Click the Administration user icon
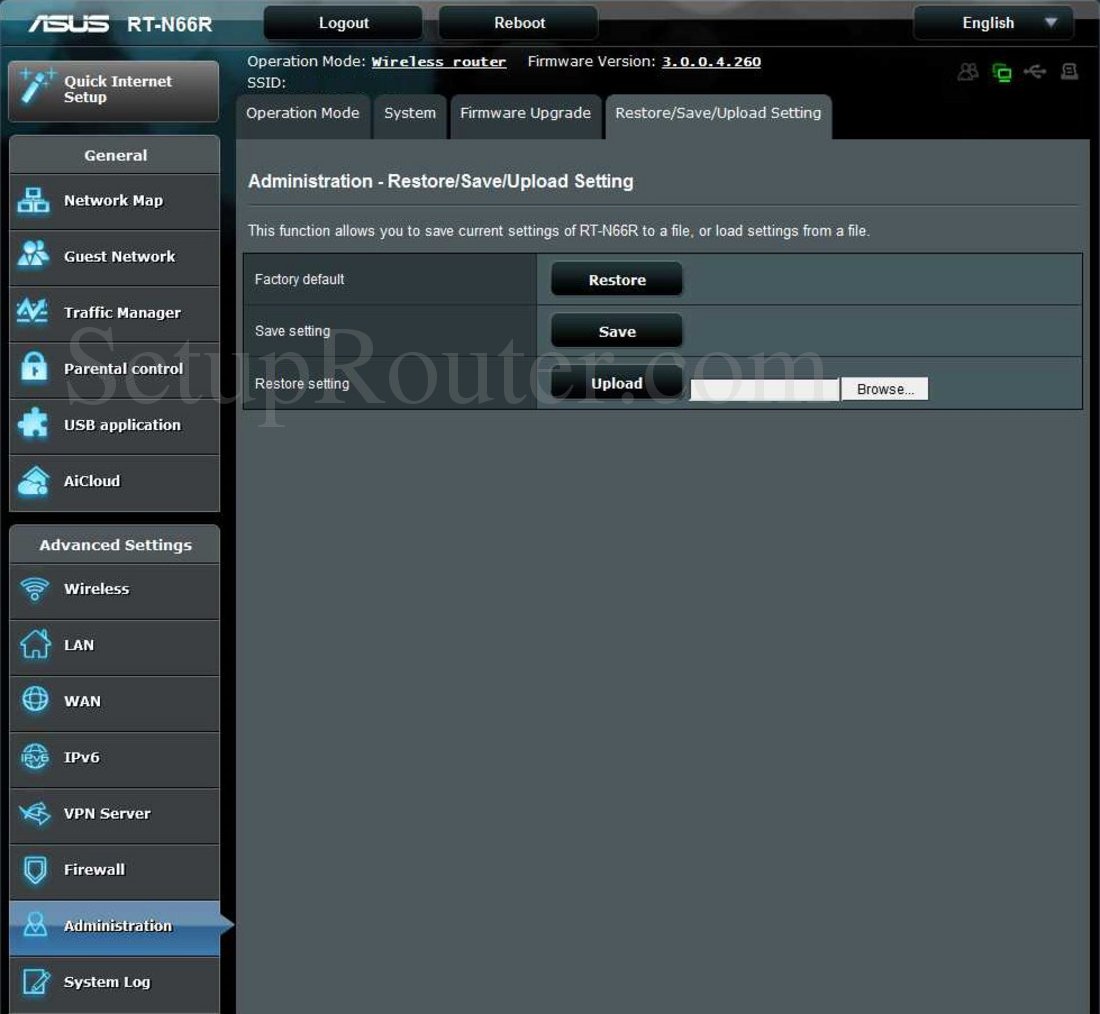 coord(35,924)
